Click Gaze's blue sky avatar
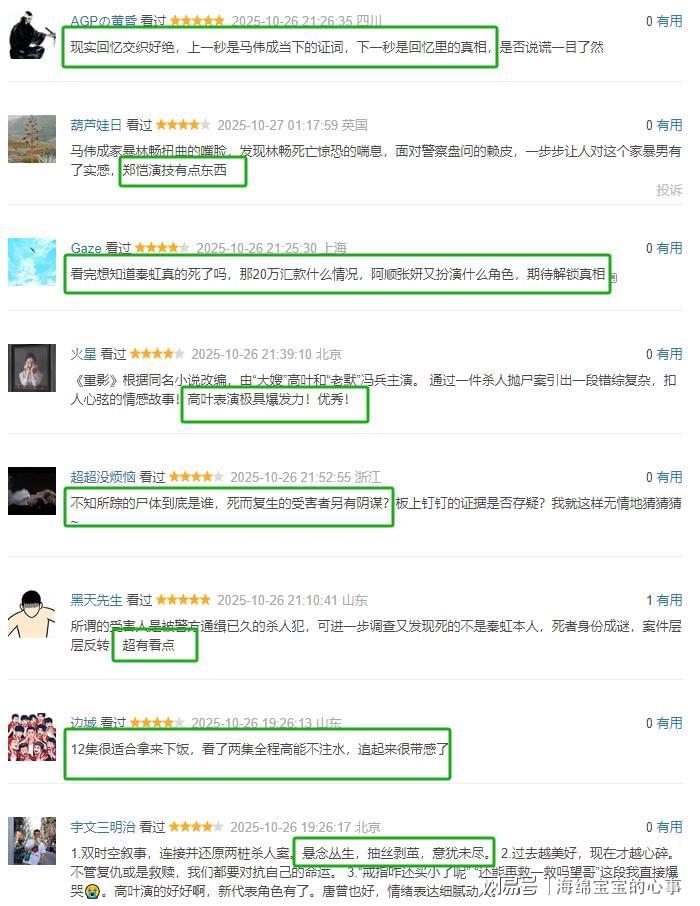Viewport: 700px width, 906px height. 32,262
